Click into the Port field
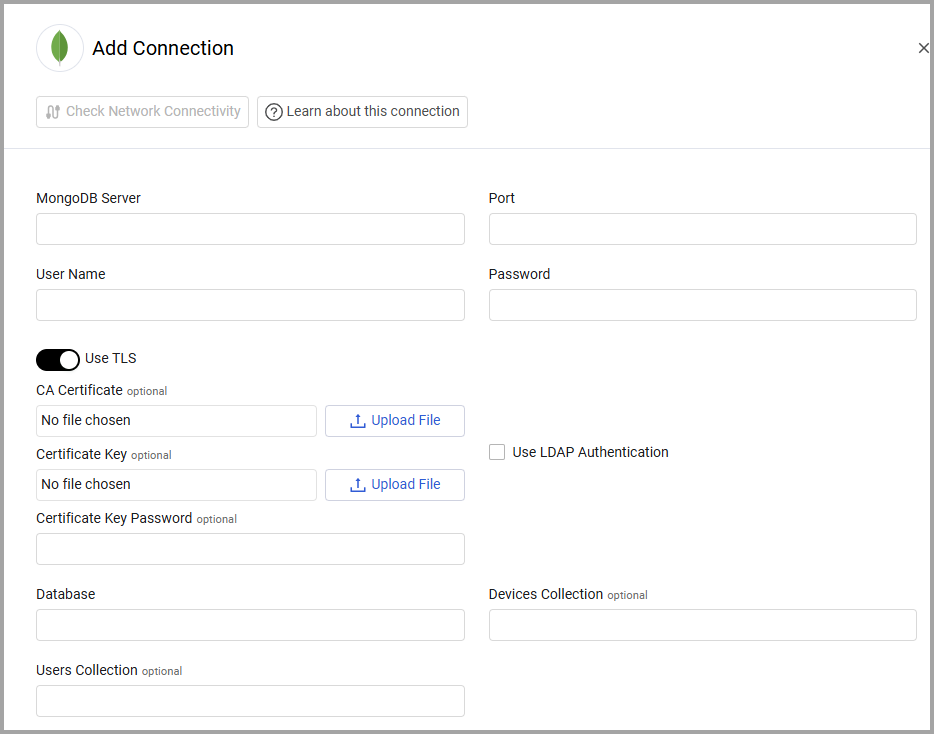Image resolution: width=934 pixels, height=734 pixels. [x=703, y=229]
